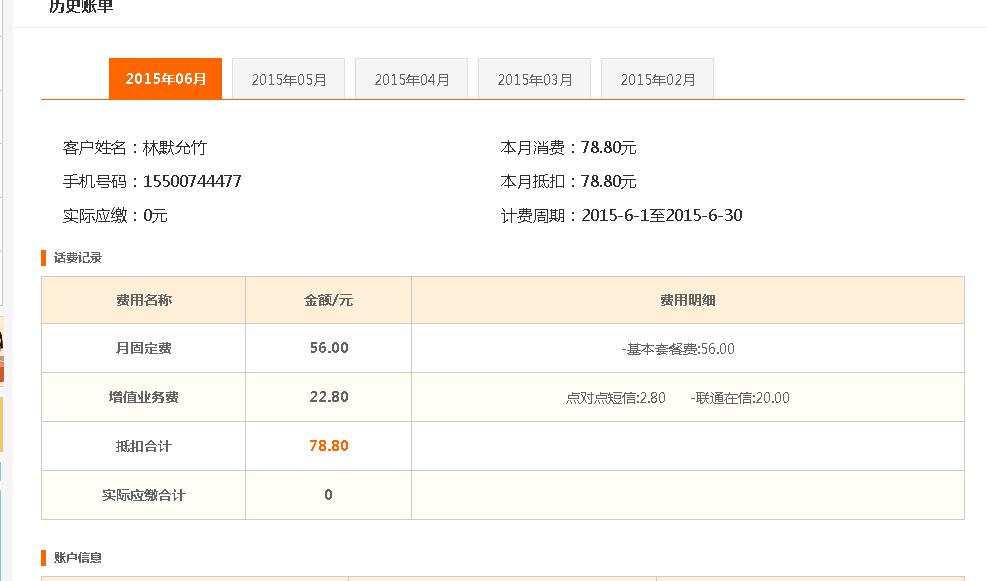Click the 话费记录 section header
This screenshot has width=987, height=581.
click(x=77, y=258)
